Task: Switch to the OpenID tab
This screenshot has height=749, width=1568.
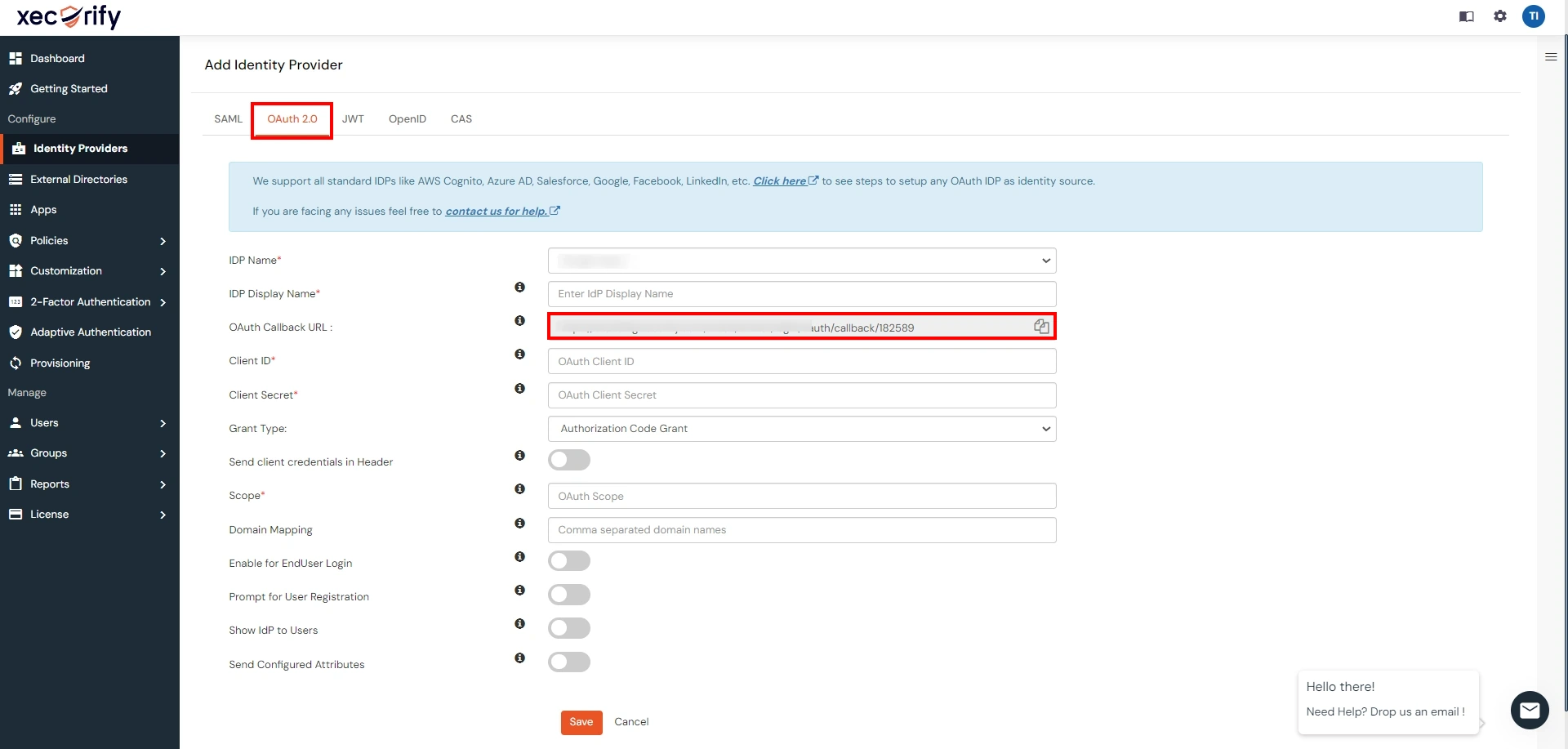Action: (407, 119)
